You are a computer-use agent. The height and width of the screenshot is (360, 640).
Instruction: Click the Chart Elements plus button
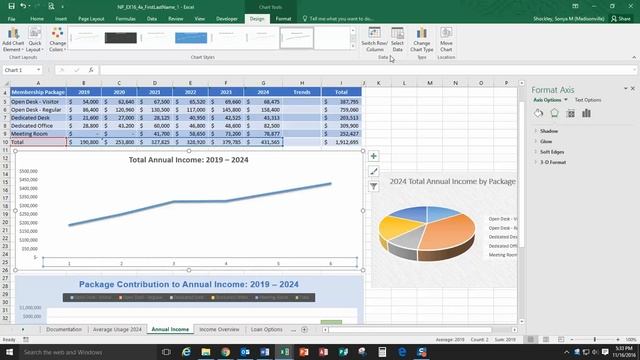click(373, 156)
